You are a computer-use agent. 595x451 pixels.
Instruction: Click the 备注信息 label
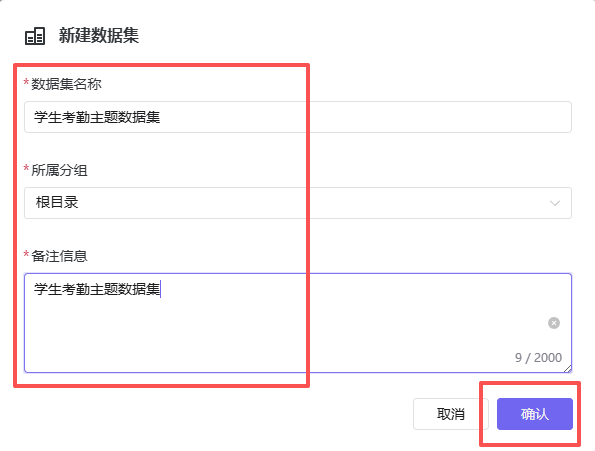[59, 256]
